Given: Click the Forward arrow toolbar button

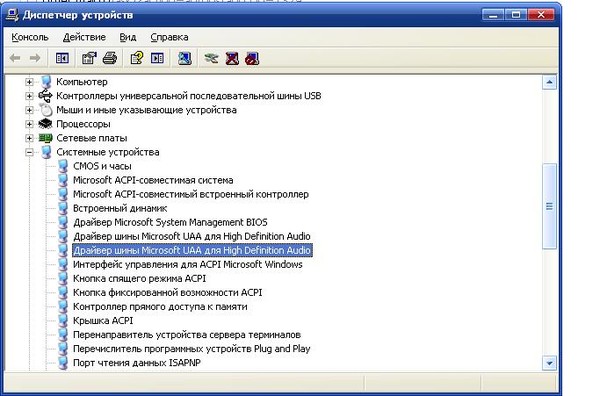Looking at the screenshot, I should tap(35, 58).
